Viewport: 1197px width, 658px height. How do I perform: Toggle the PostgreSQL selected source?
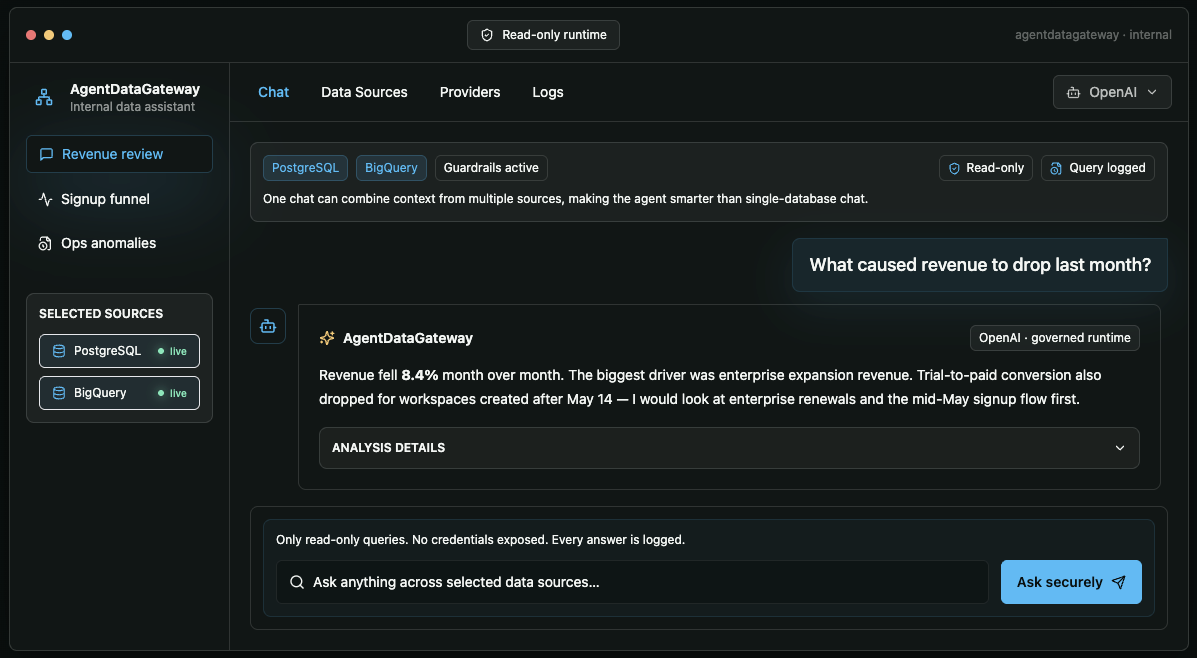[x=119, y=351]
